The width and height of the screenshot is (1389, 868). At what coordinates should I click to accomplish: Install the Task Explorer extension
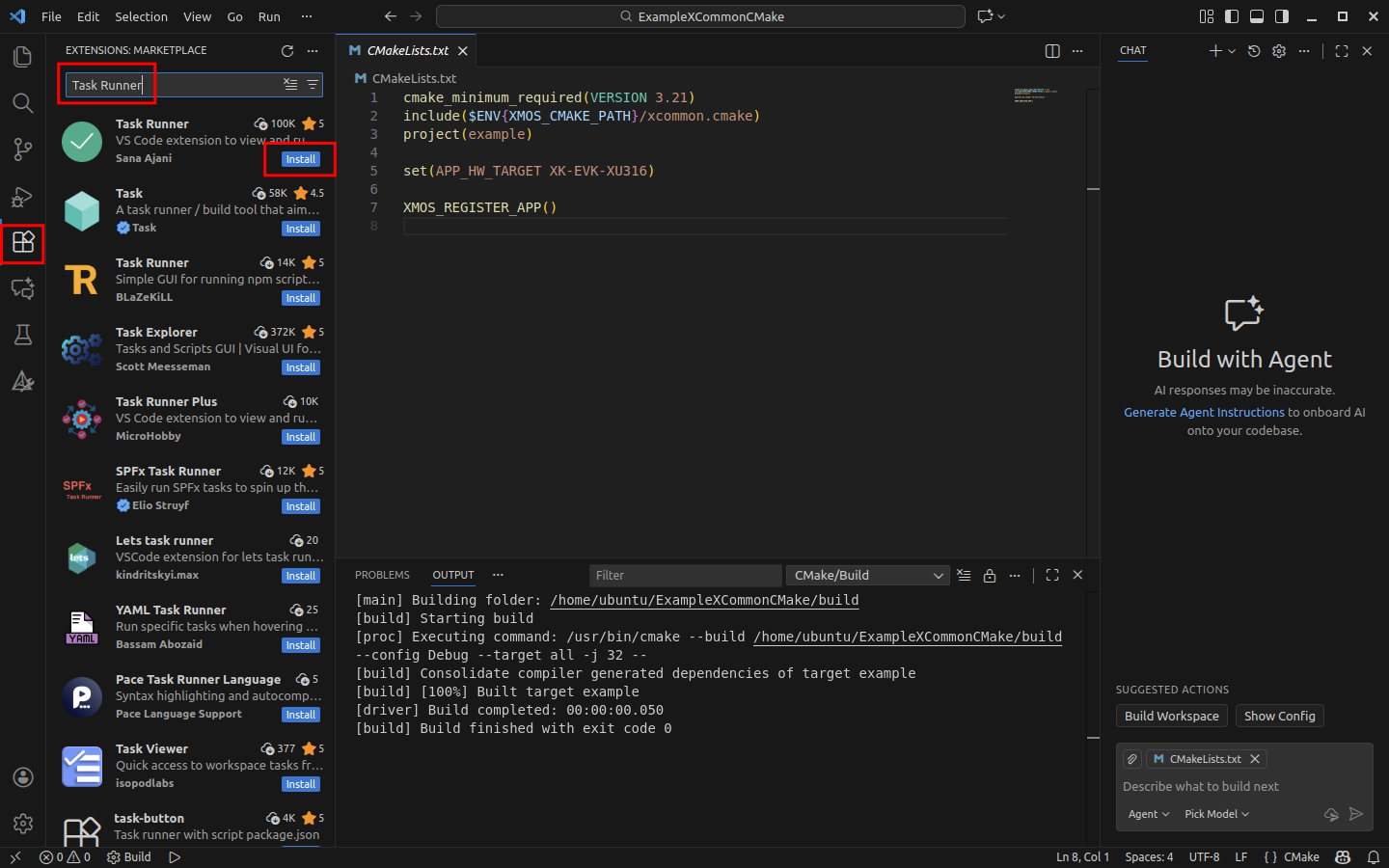point(301,367)
